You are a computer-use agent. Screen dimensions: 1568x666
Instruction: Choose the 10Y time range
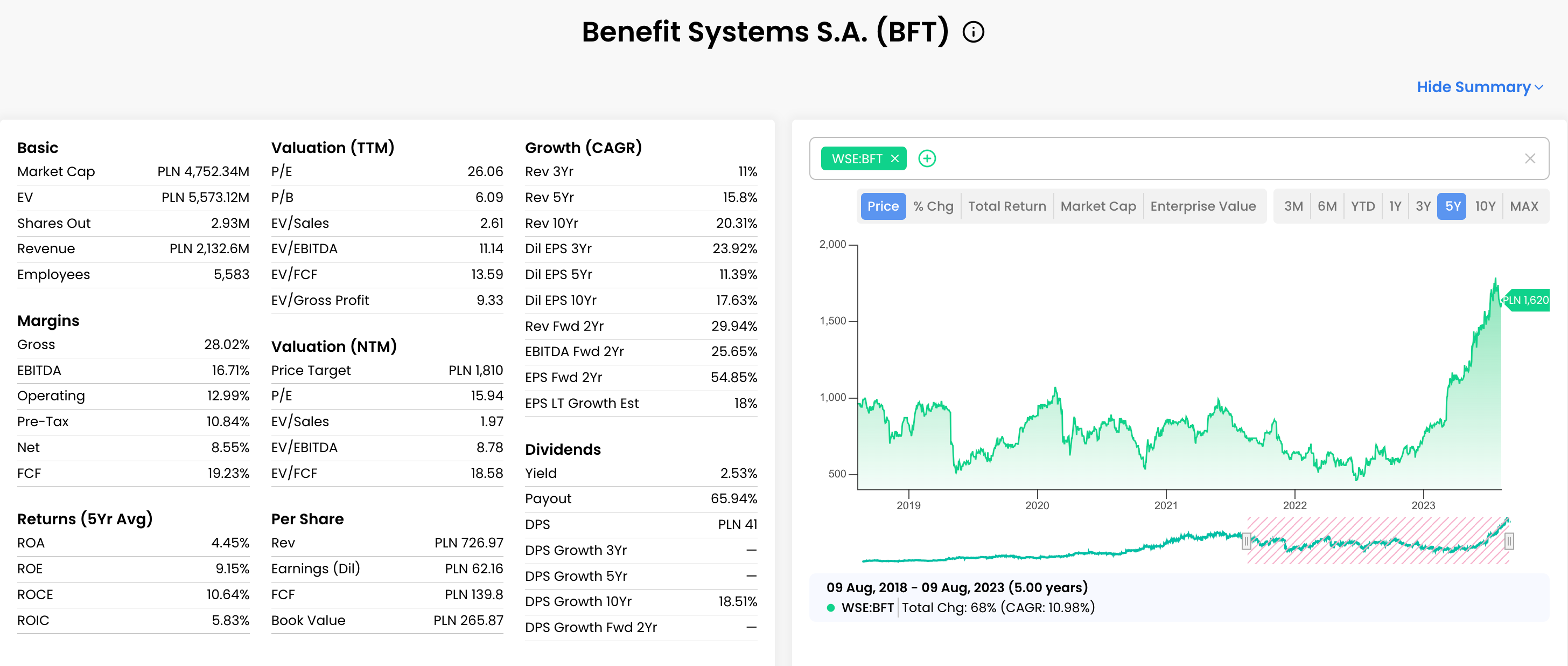tap(1485, 206)
